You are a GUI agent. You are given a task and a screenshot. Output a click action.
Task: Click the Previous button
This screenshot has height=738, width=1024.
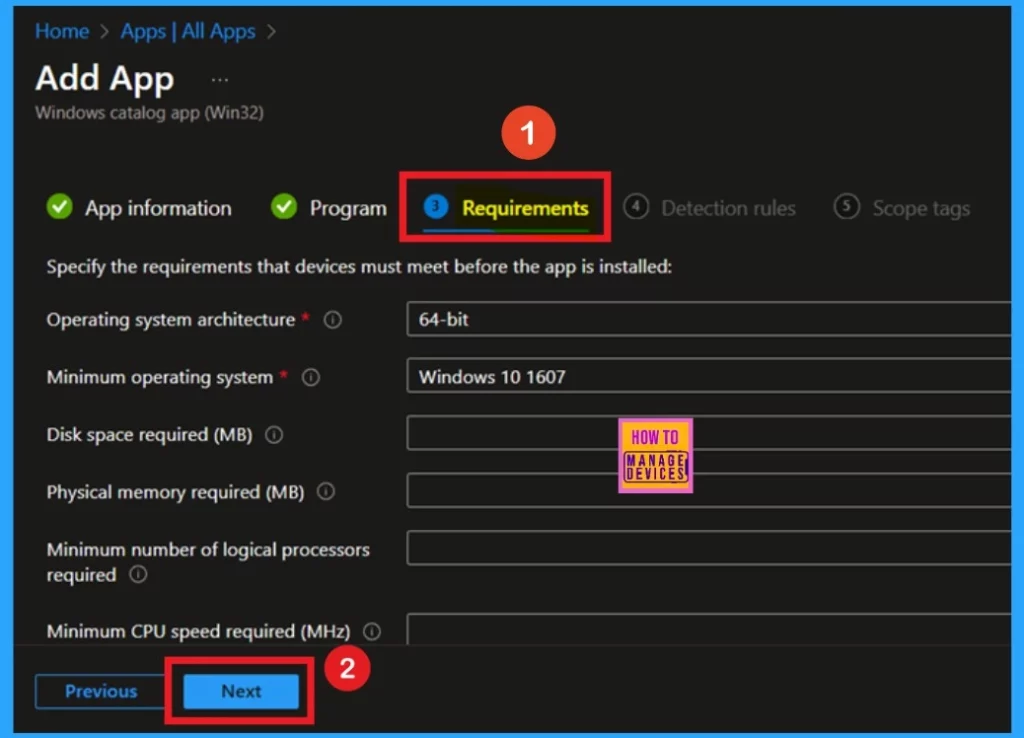click(x=101, y=692)
